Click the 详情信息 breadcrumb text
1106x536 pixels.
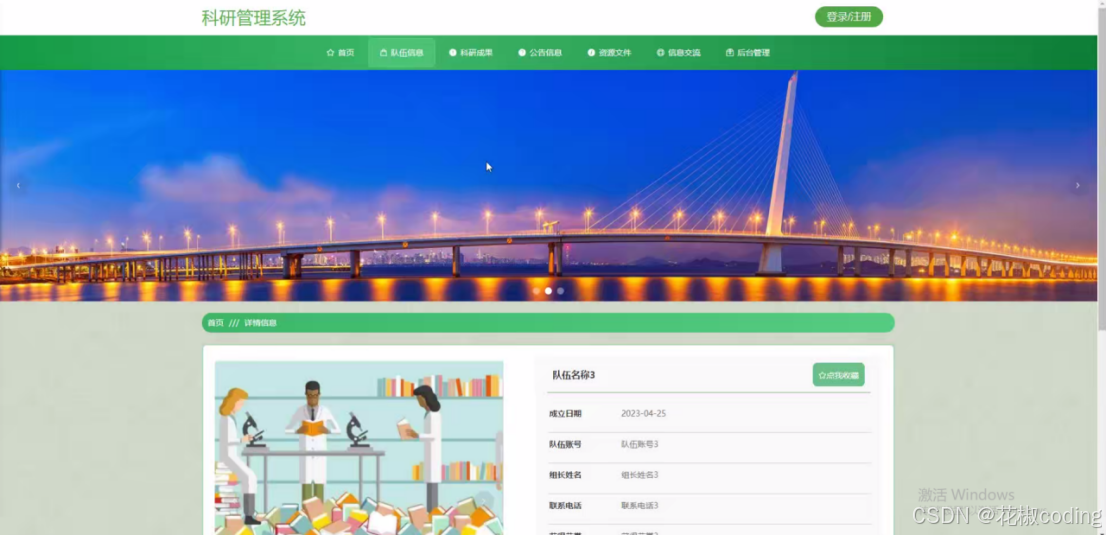click(x=260, y=323)
